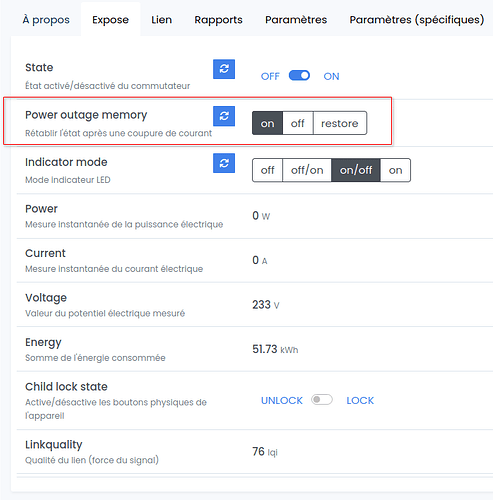This screenshot has width=493, height=500.
Task: Set Power outage memory to on
Action: (267, 123)
